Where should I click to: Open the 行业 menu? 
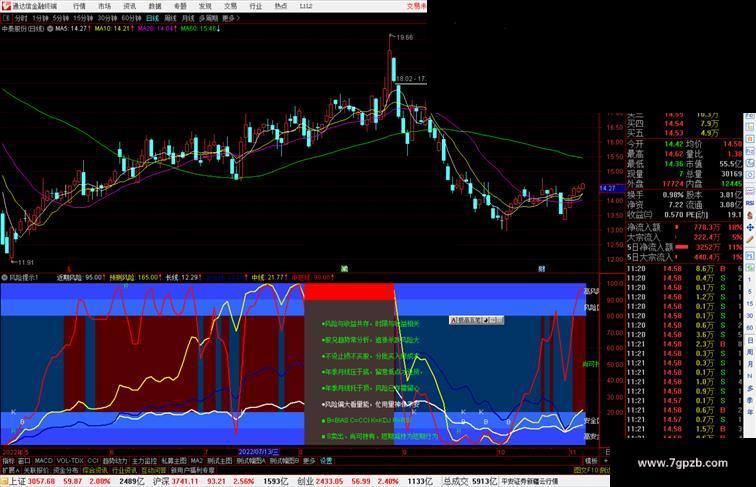255,6
